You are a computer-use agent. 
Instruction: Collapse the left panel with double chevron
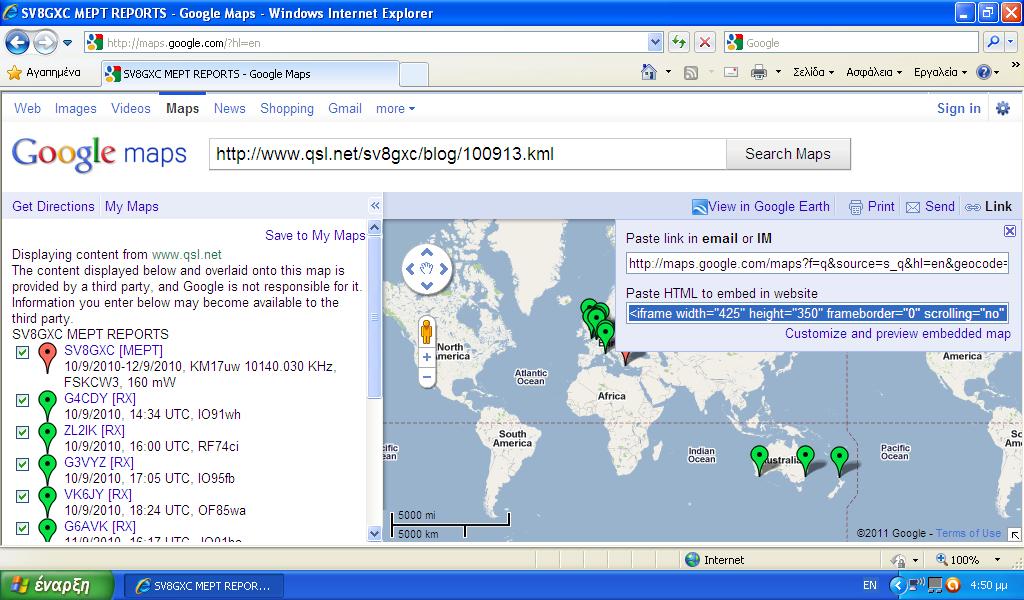tap(375, 206)
